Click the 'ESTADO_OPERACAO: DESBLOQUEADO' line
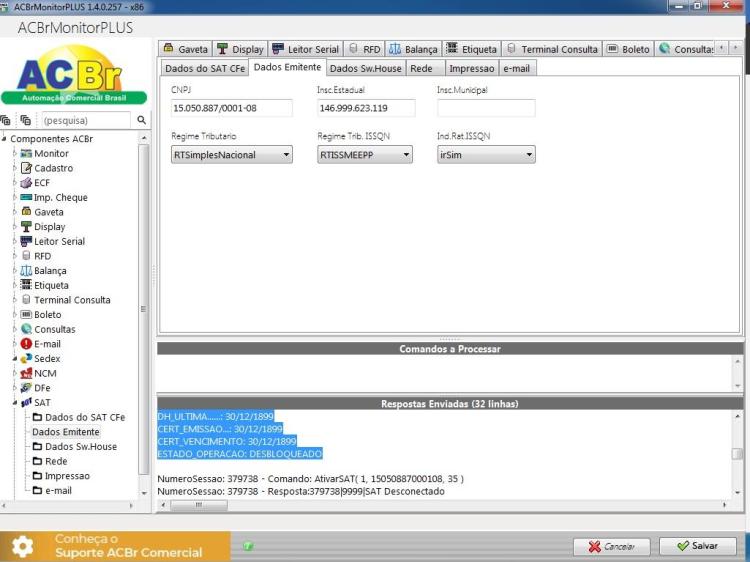 (x=240, y=453)
